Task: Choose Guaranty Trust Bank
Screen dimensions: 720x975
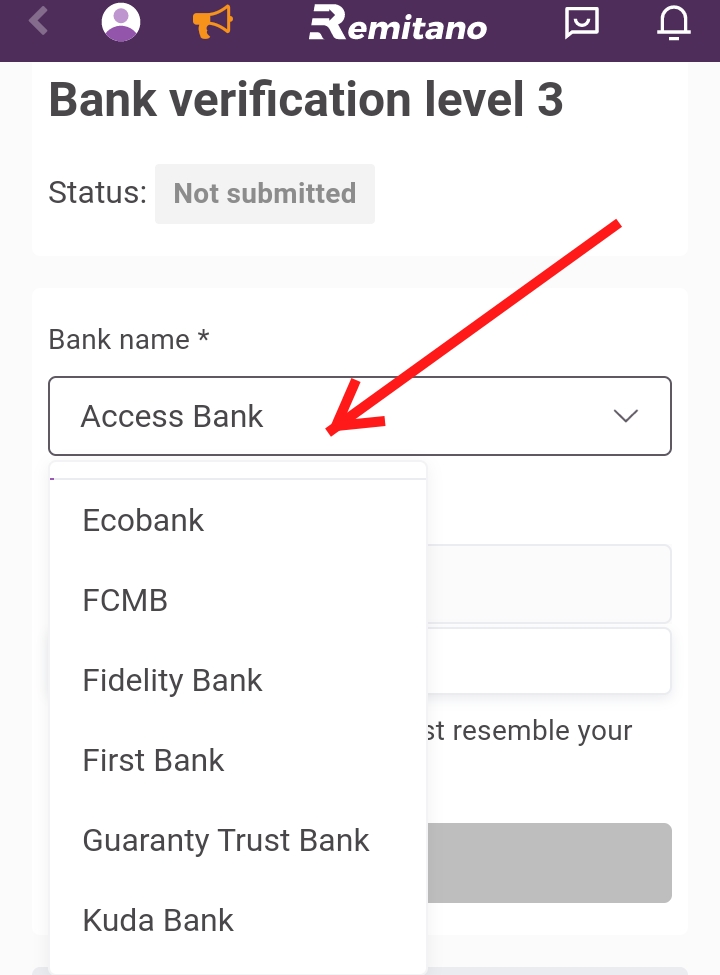Action: [226, 840]
